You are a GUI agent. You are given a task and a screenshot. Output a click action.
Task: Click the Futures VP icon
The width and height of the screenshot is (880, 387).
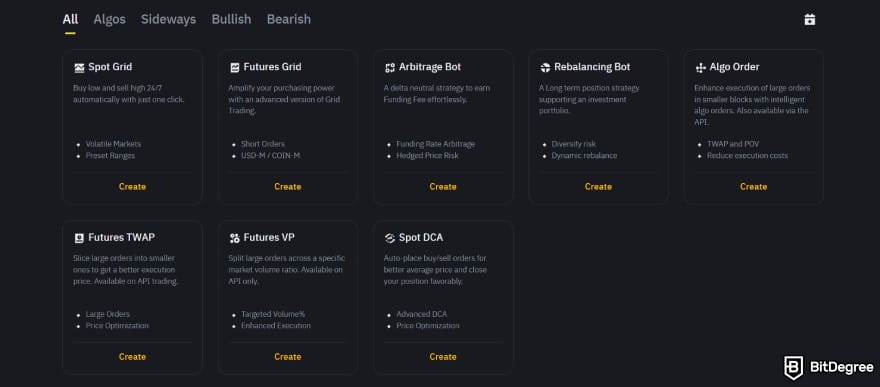(x=235, y=238)
